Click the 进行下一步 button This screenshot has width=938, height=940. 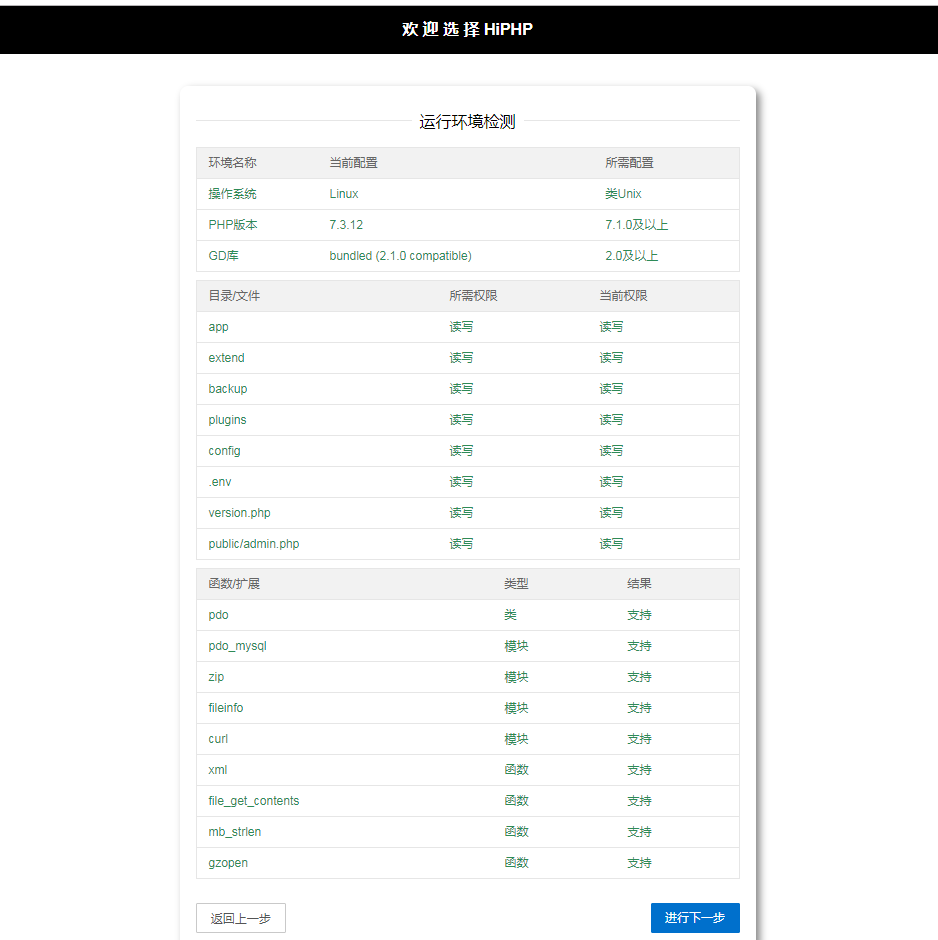[695, 917]
